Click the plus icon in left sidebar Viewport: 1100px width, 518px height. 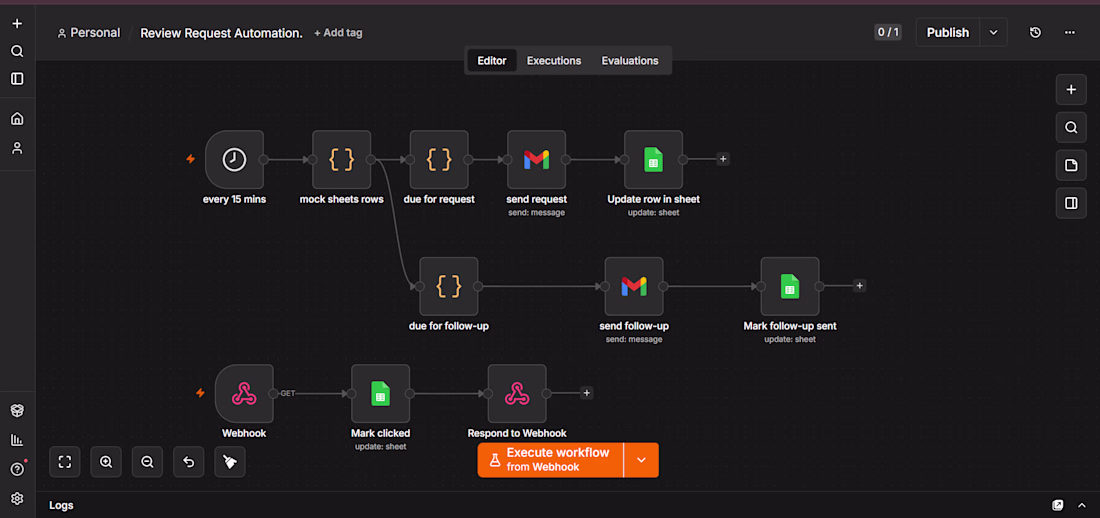click(x=18, y=24)
